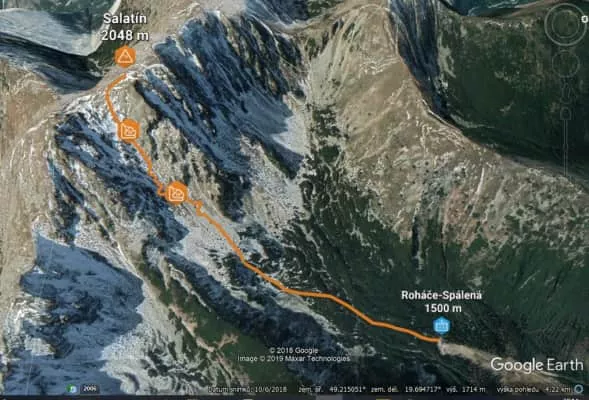Click the zoom-in button above zoom slider

click(565, 113)
